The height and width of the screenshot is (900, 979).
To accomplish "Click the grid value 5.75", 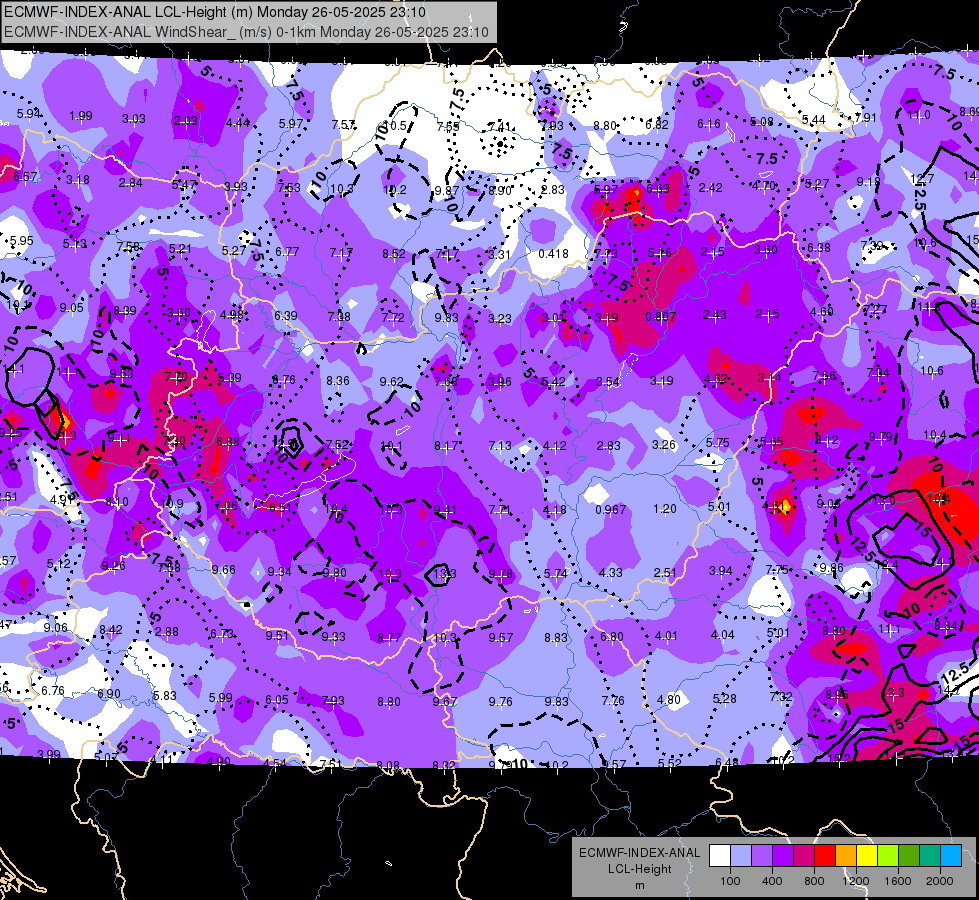I will pyautogui.click(x=717, y=442).
